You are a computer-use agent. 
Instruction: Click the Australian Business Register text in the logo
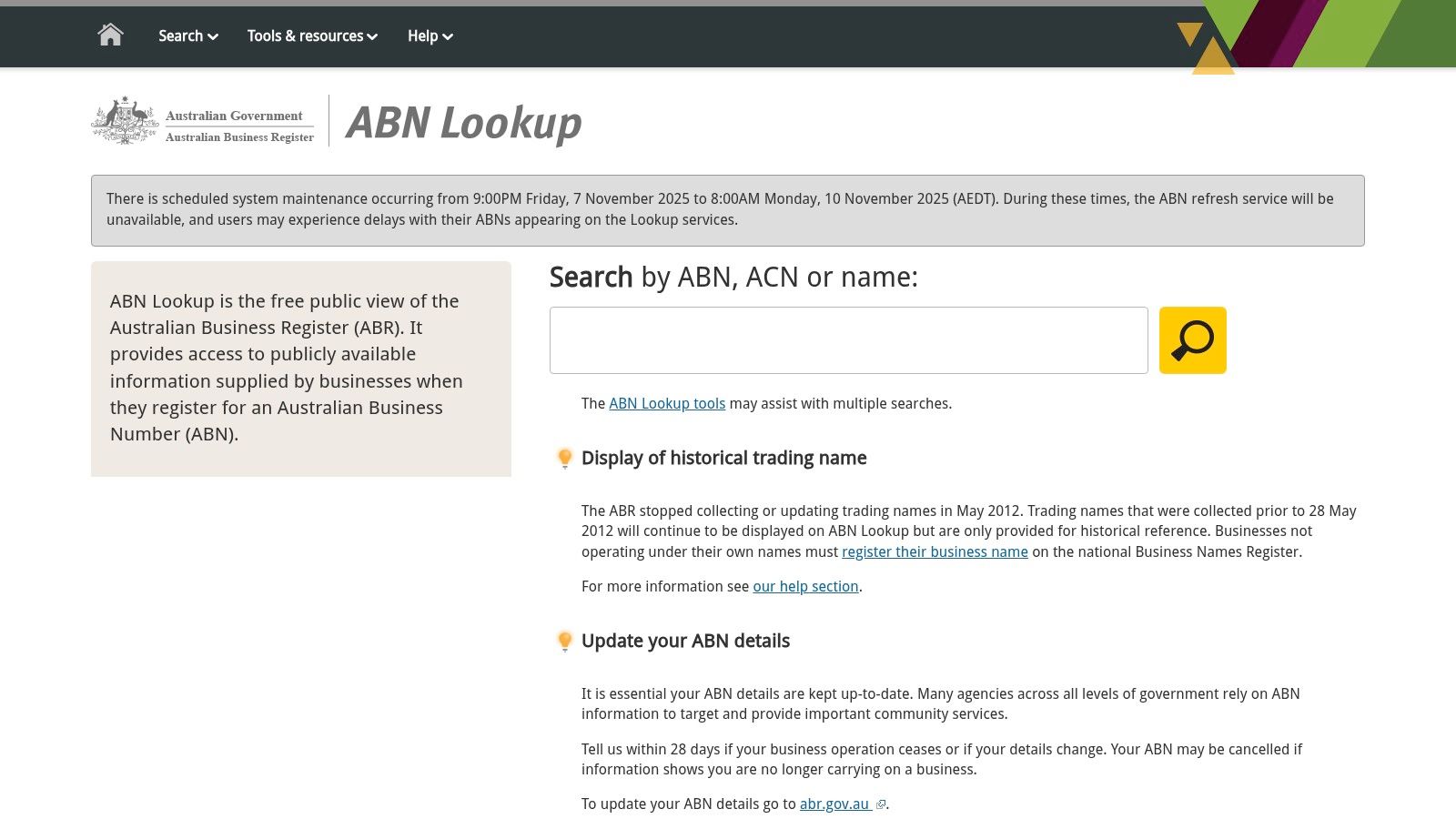pos(239,137)
